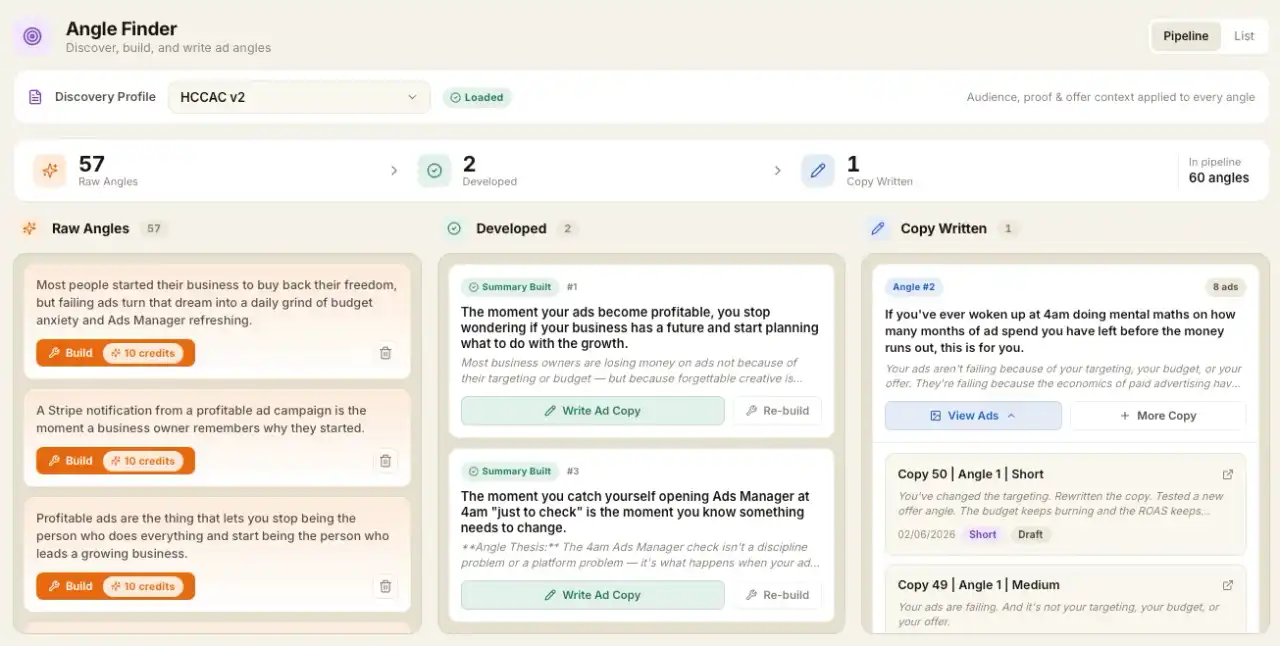This screenshot has height=646, width=1280.
Task: Open Copy 50 in a new window
Action: (1228, 474)
